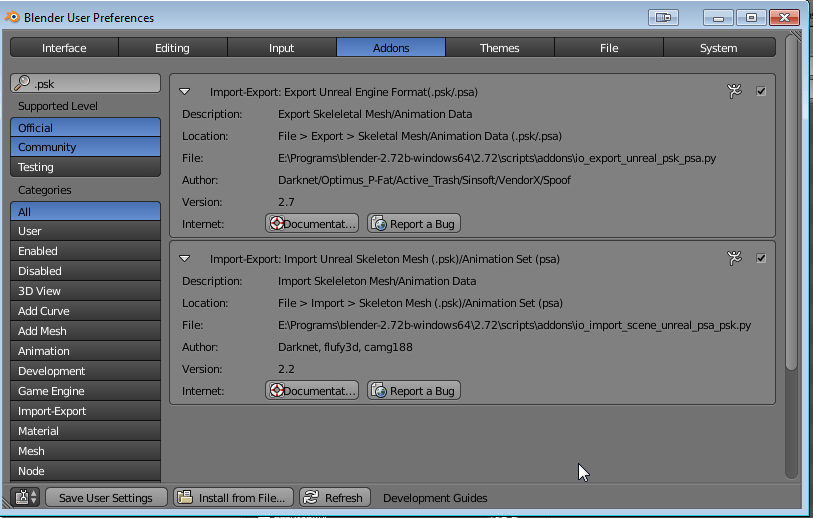Viewport: 813px width, 518px height.
Task: Switch to the File tab
Action: pyautogui.click(x=609, y=48)
